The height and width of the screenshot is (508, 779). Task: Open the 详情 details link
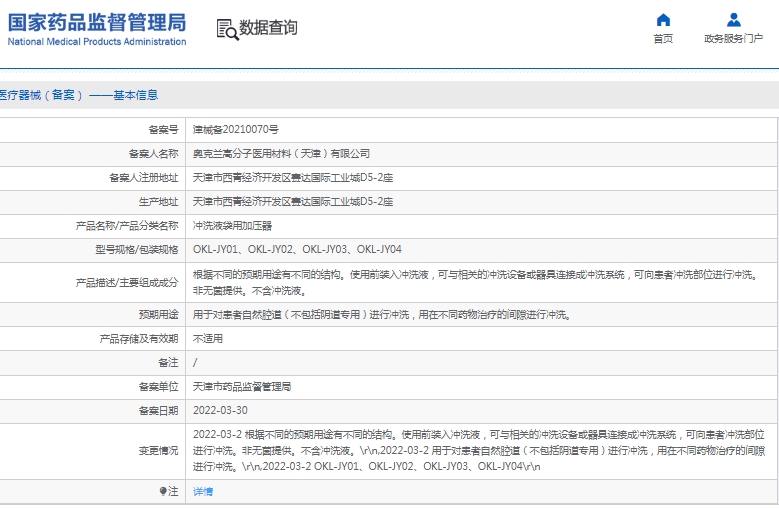[x=203, y=491]
